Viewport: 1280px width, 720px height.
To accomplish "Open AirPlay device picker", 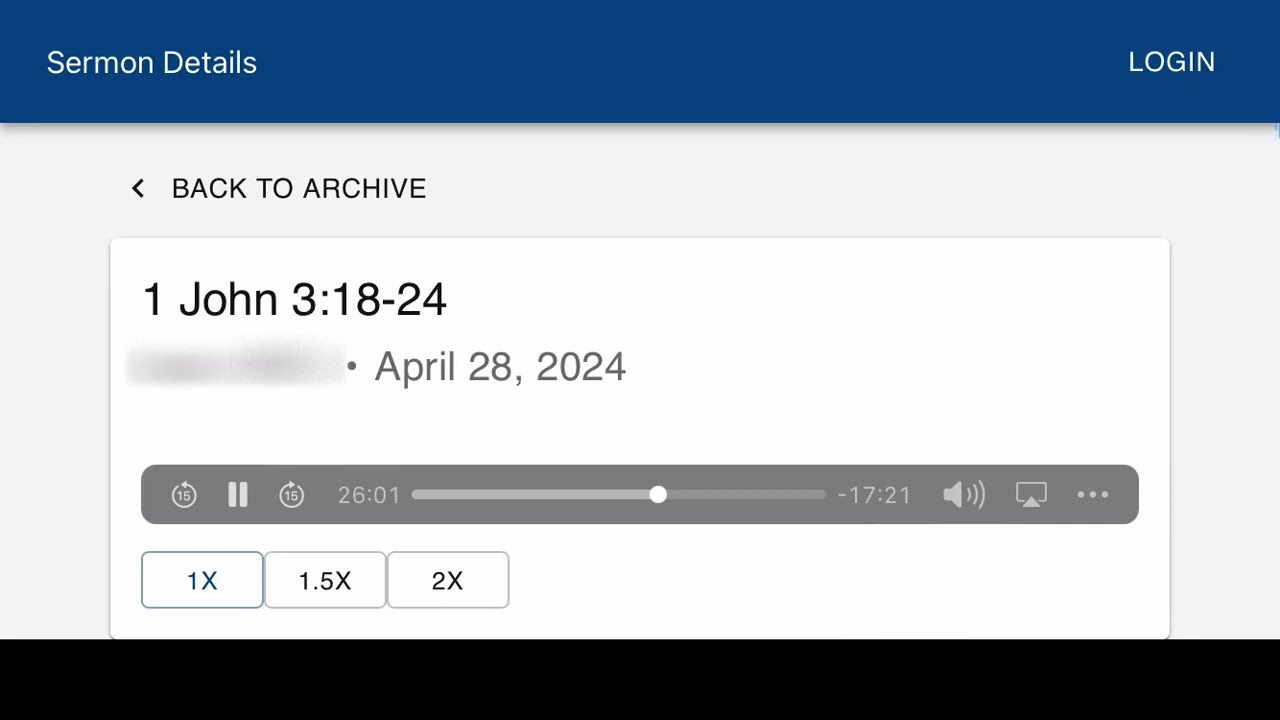I will click(x=1031, y=494).
